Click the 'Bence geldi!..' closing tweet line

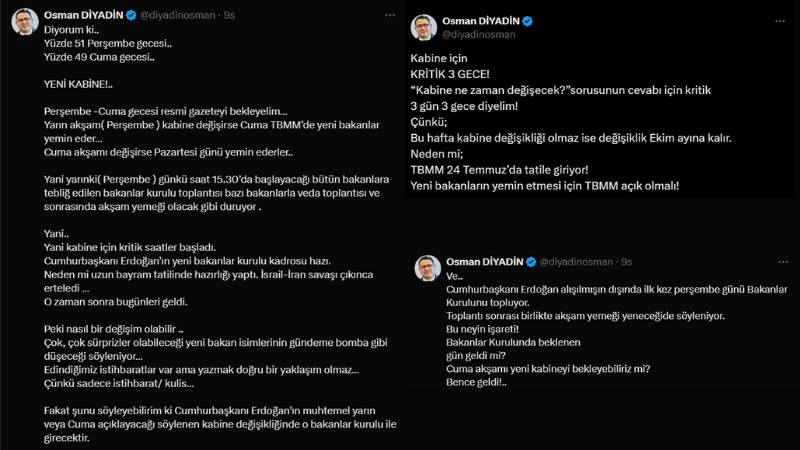coord(477,382)
